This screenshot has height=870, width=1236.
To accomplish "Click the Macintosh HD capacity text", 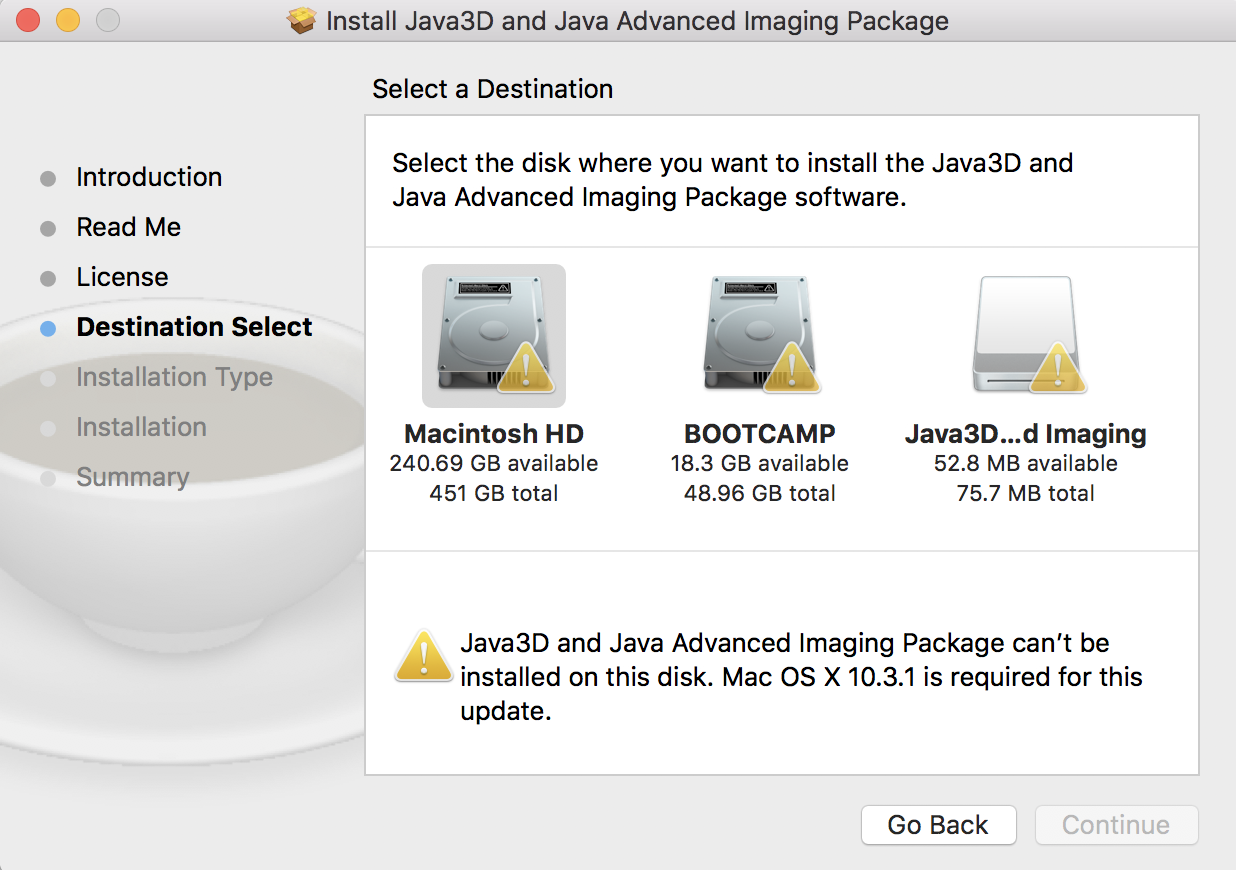I will tap(493, 463).
